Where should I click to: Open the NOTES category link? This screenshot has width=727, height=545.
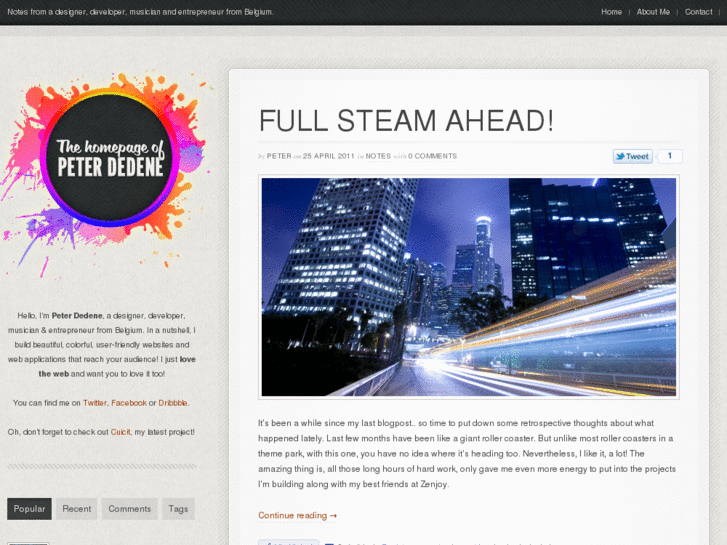(378, 156)
